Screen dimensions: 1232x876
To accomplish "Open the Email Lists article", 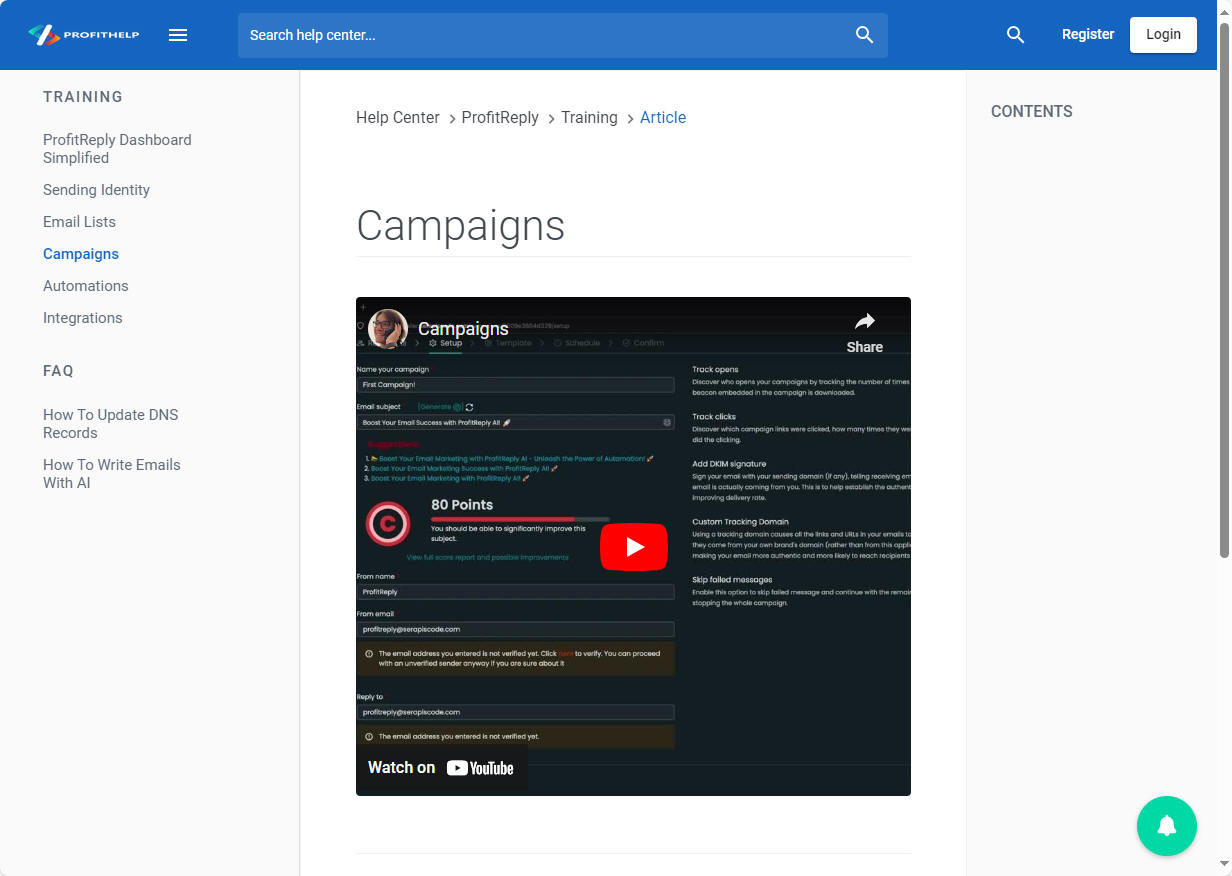I will [x=79, y=222].
